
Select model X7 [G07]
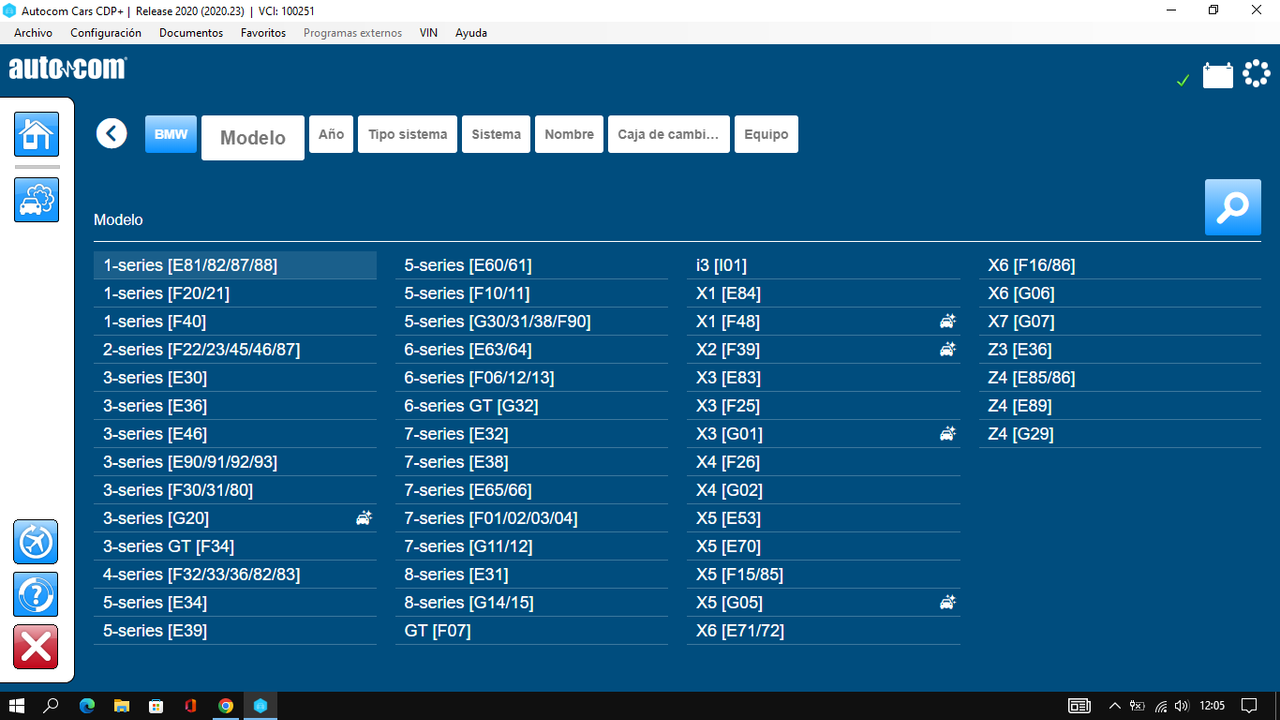coord(1120,321)
